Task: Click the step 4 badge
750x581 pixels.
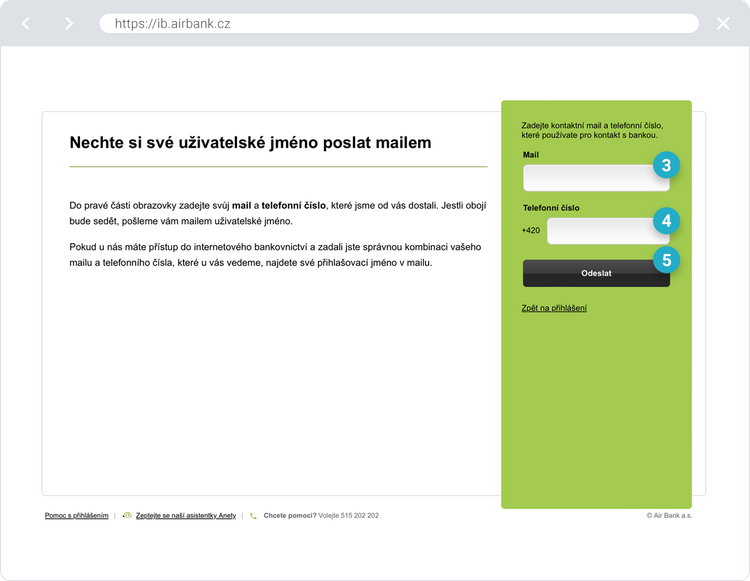Action: tap(667, 220)
